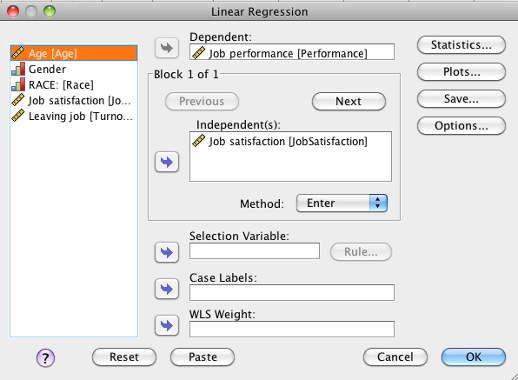Click the arrow button beside the Dependent field
The width and height of the screenshot is (518, 380).
click(x=167, y=48)
